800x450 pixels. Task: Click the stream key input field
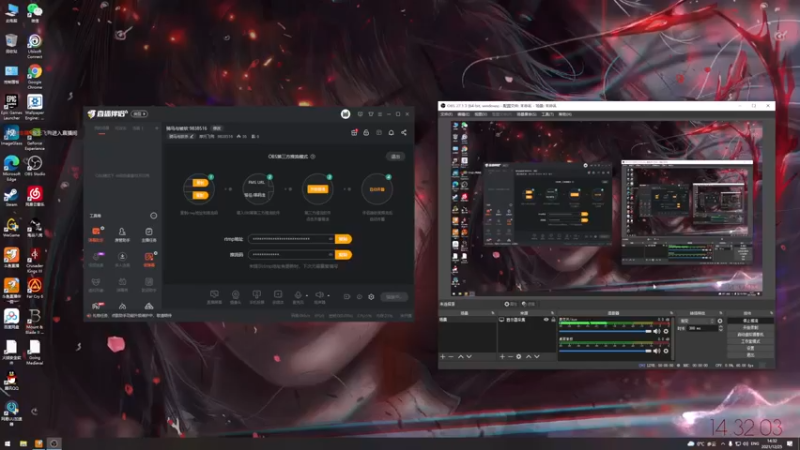tap(291, 255)
